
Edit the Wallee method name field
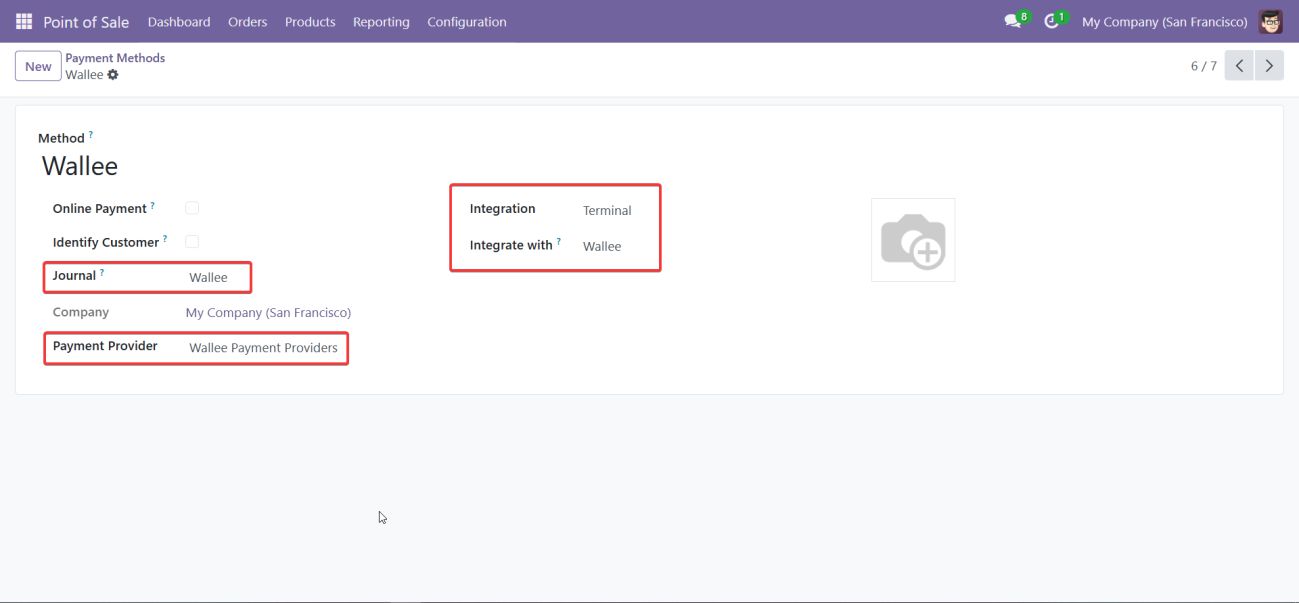(80, 166)
